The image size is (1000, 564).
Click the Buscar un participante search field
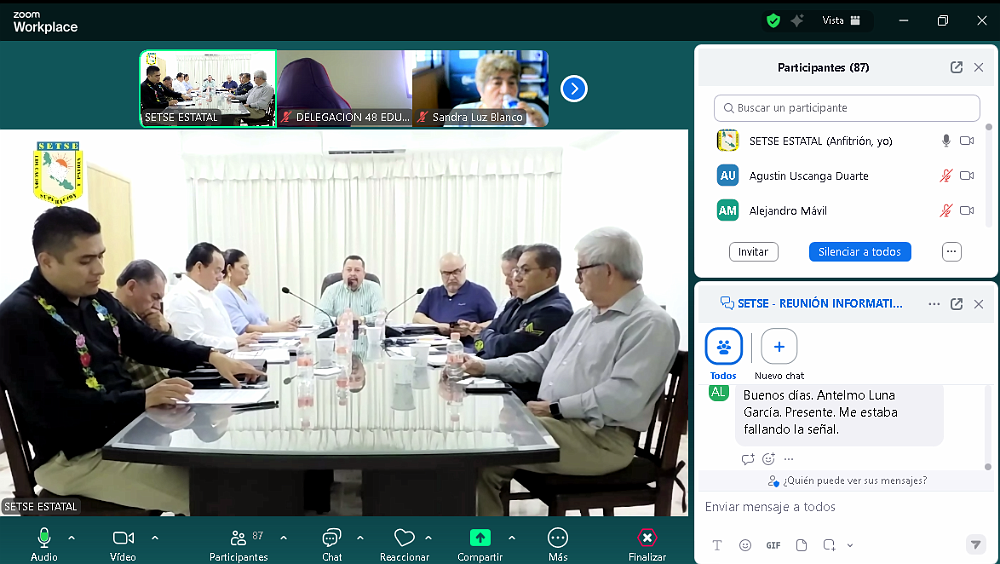[847, 108]
